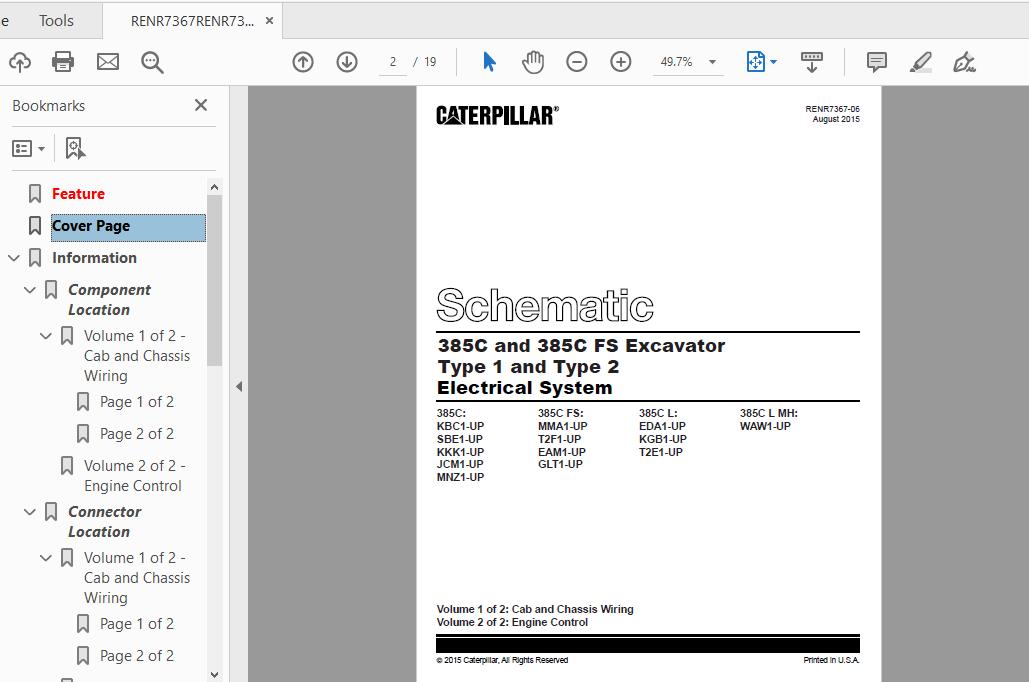Go to previous page arrow
The width and height of the screenshot is (1029, 682).
click(303, 62)
